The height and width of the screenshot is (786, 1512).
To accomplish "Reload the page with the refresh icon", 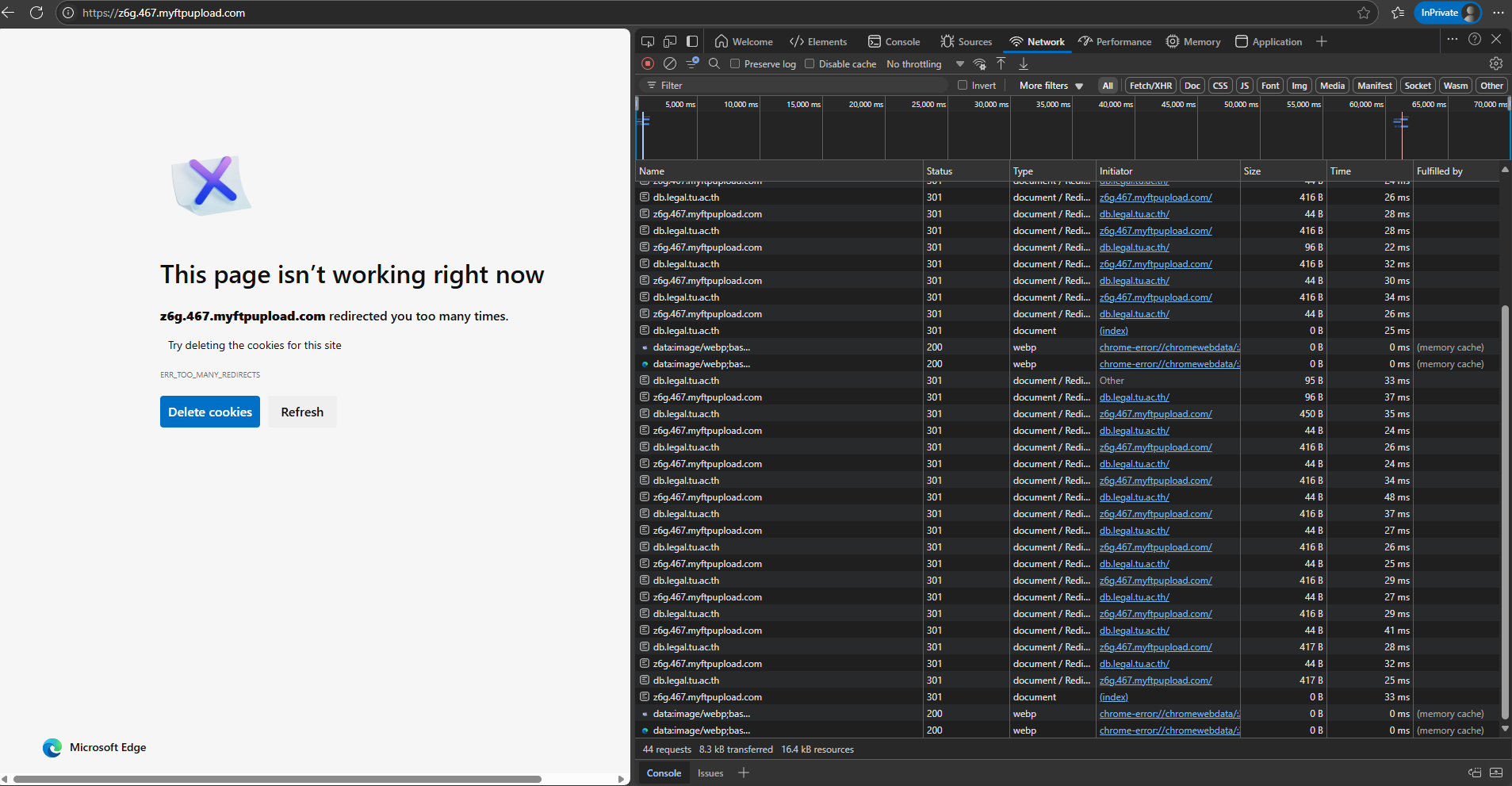I will [x=36, y=13].
